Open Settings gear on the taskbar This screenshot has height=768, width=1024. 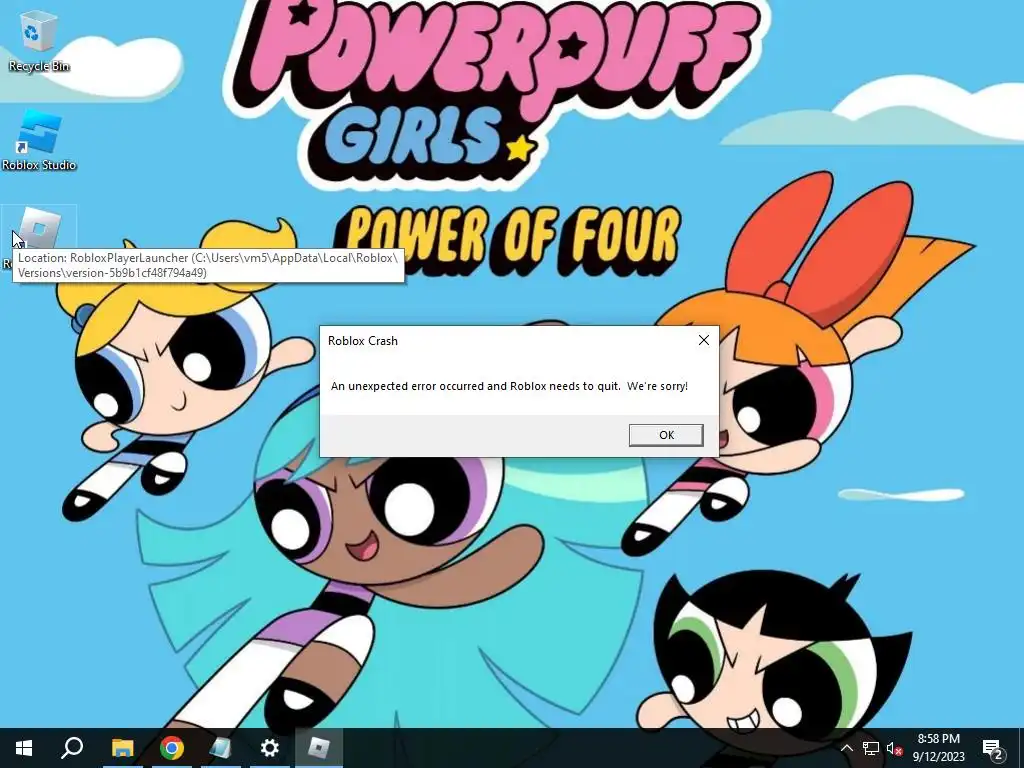coord(270,748)
